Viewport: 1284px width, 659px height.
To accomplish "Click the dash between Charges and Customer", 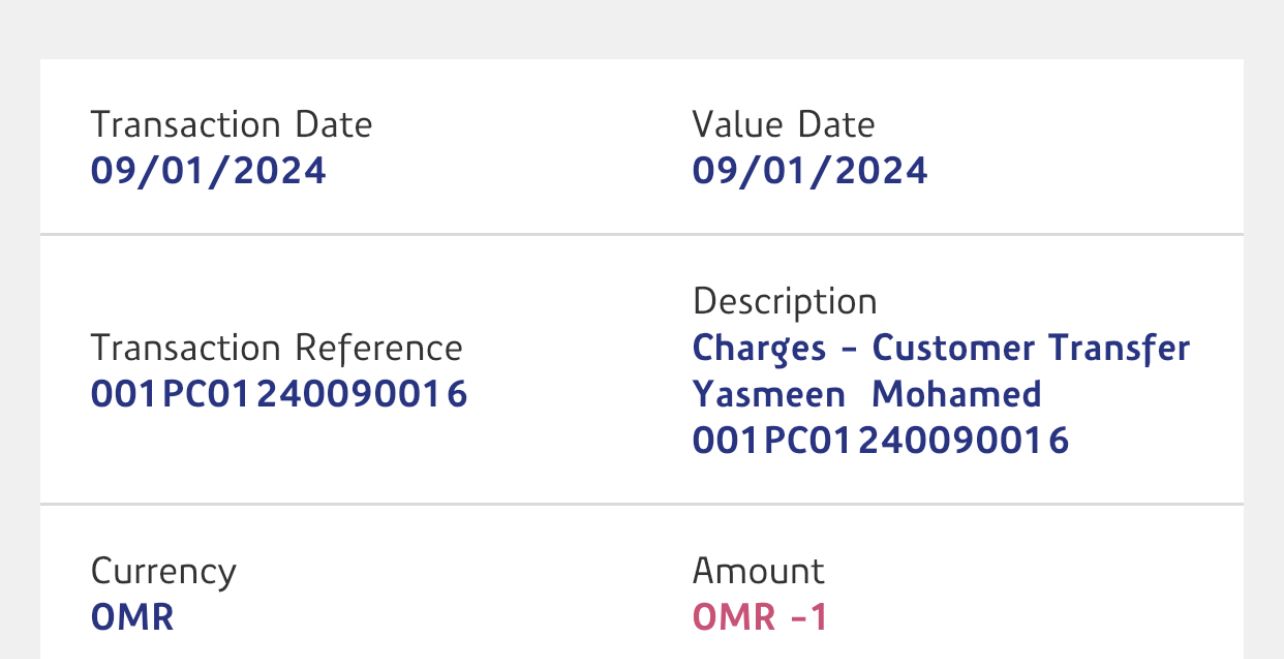I will [x=849, y=350].
